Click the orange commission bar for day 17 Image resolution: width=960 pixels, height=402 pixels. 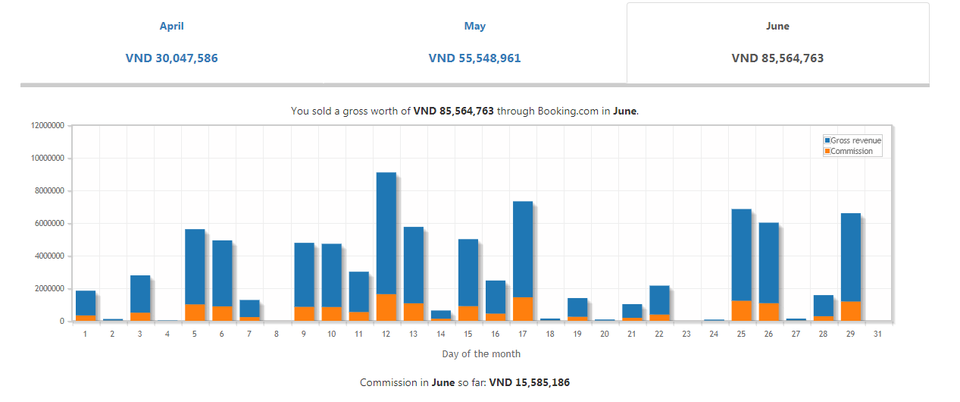point(522,309)
